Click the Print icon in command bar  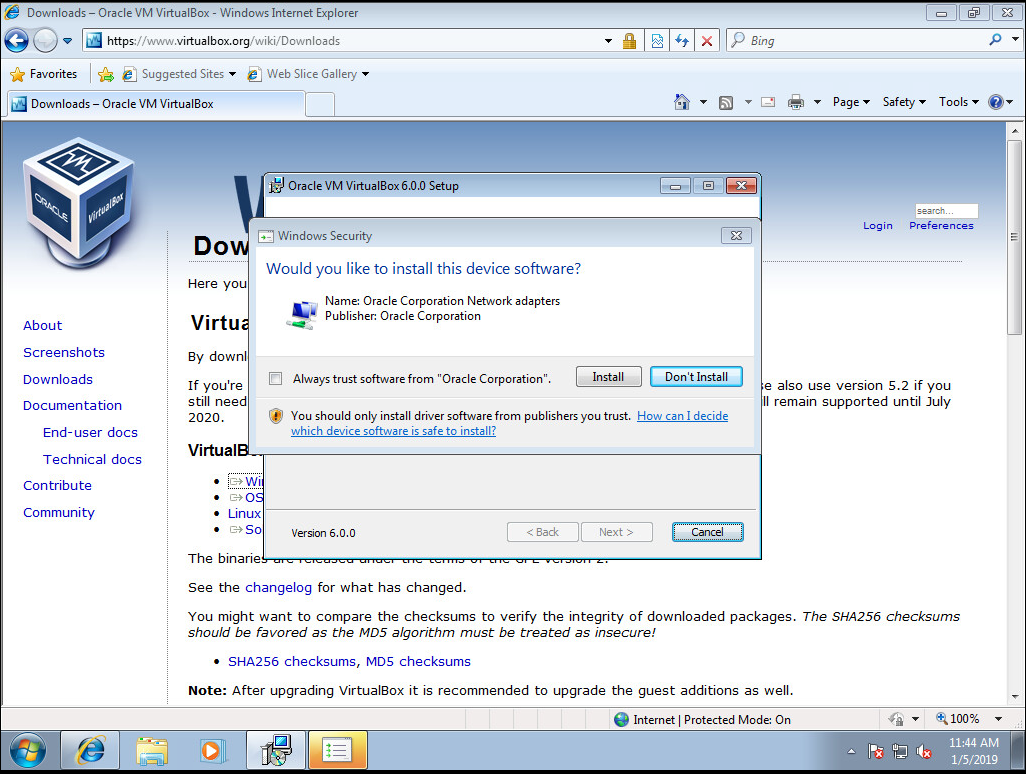coord(796,102)
